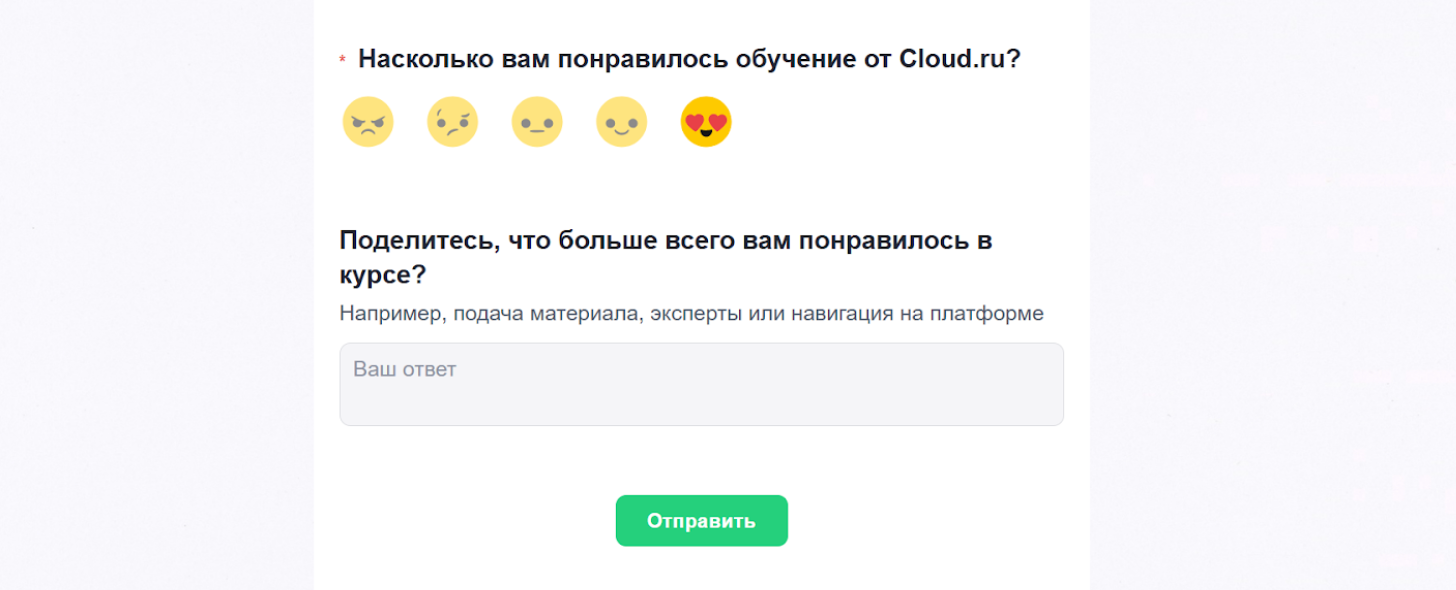Click the heart-eyes face rating emoji

tap(706, 123)
